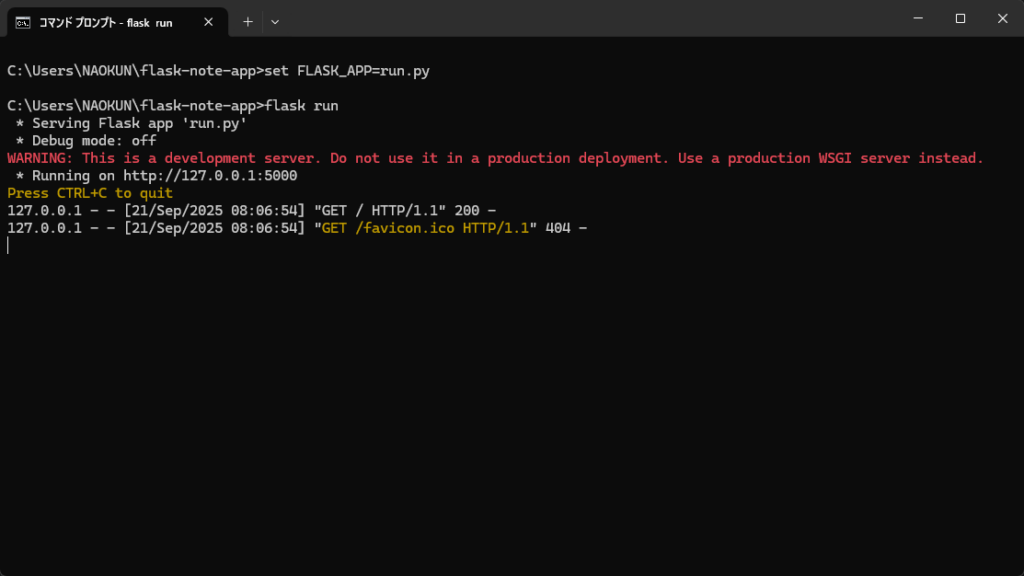Click the 404 status code in log
1024x576 pixels.
click(558, 228)
